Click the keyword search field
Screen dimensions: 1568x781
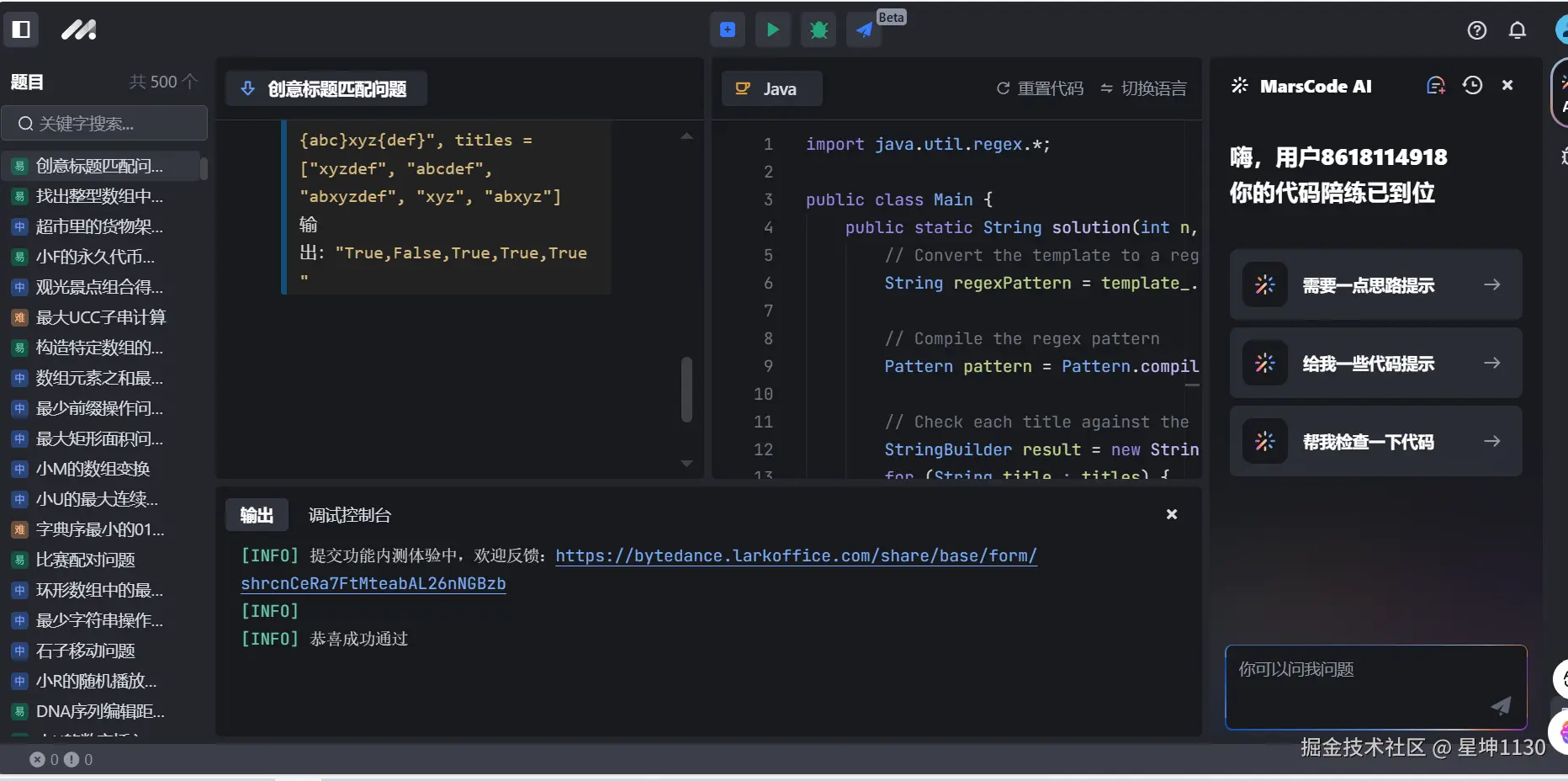tap(104, 124)
